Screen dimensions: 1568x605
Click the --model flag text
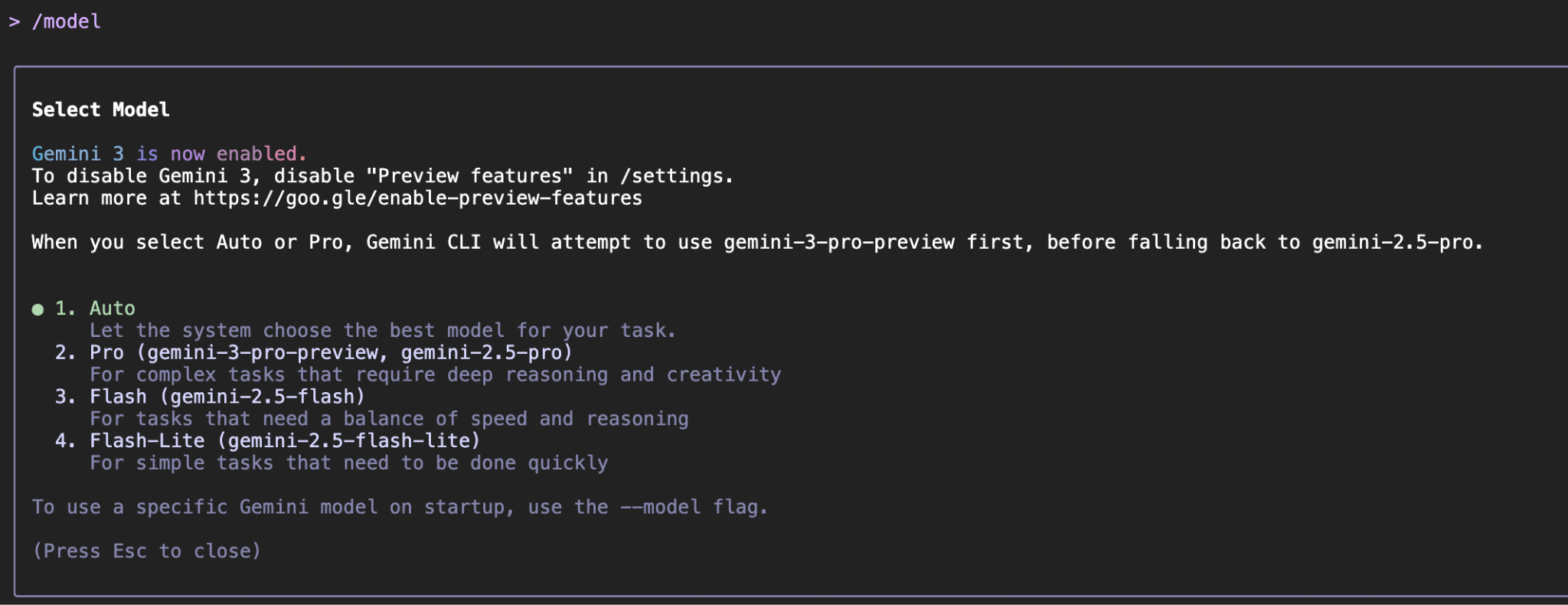(x=661, y=507)
